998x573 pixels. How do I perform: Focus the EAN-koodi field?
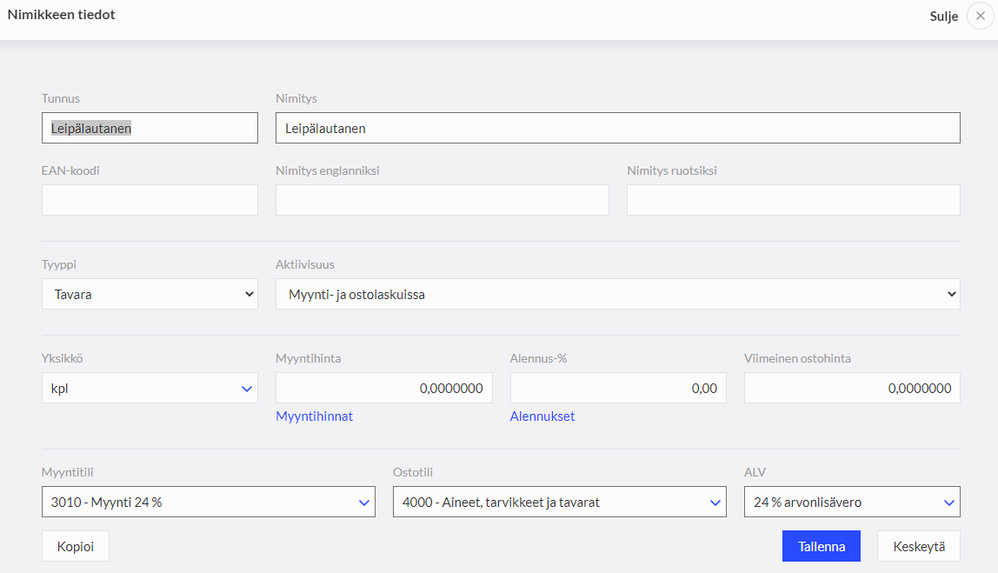149,200
